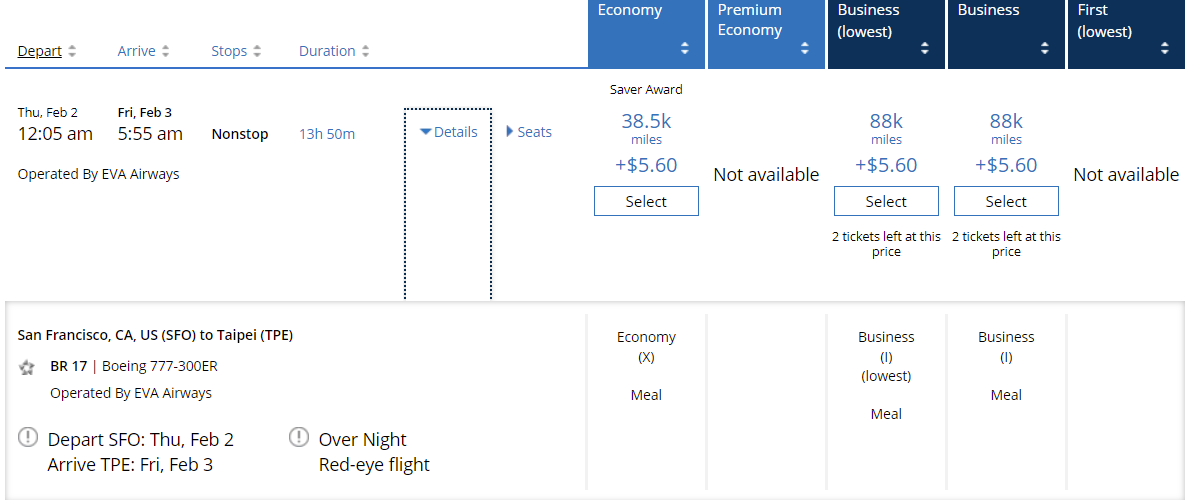
Task: Sort results by number of Stops
Action: point(257,52)
